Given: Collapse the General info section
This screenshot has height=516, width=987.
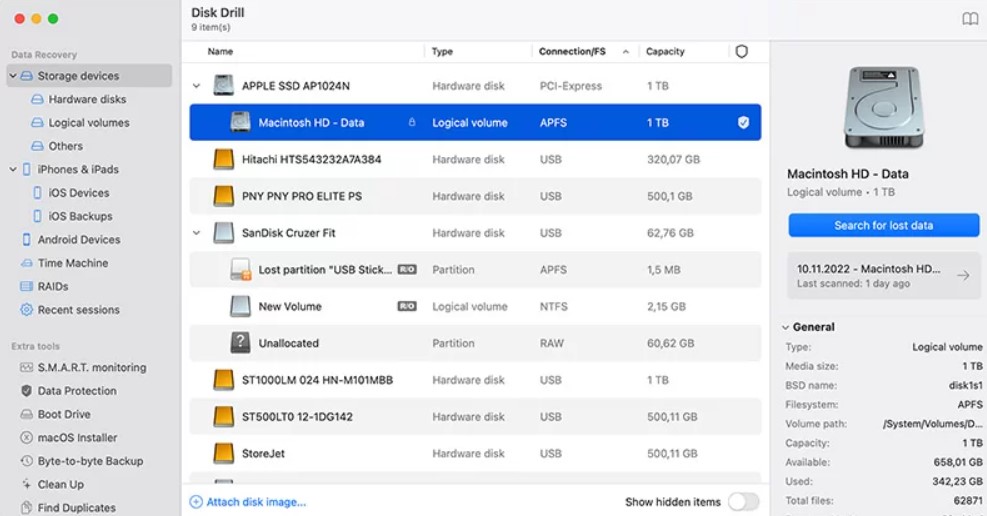Looking at the screenshot, I should 786,327.
